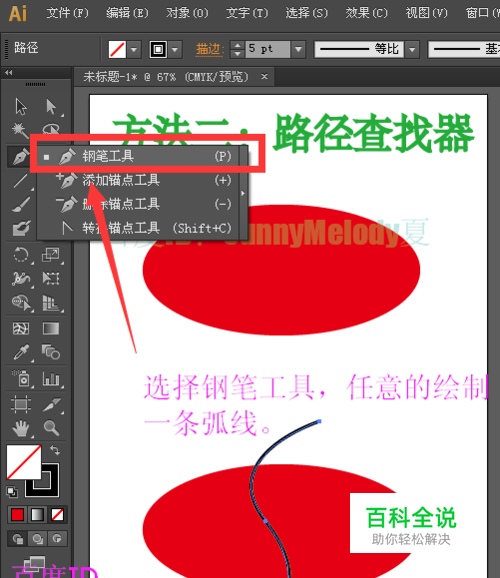Open the 文件(F) menu
The height and width of the screenshot is (578, 500).
pyautogui.click(x=67, y=13)
